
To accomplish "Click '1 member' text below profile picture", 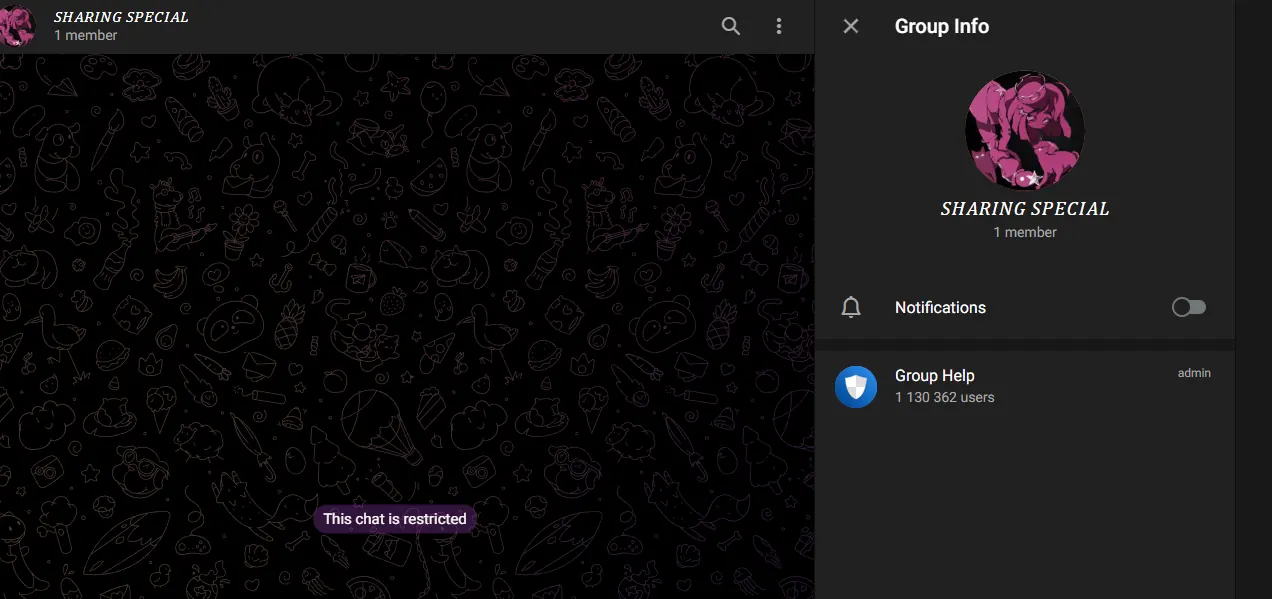I will (x=1025, y=232).
